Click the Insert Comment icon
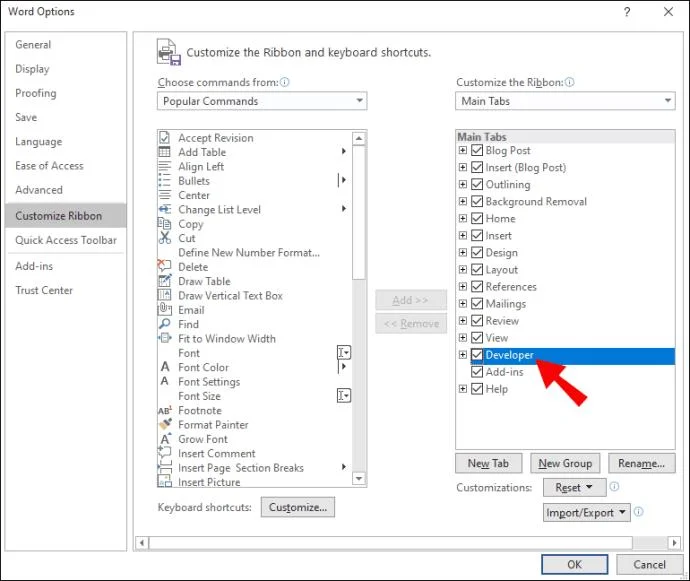This screenshot has height=581, width=690. point(165,452)
